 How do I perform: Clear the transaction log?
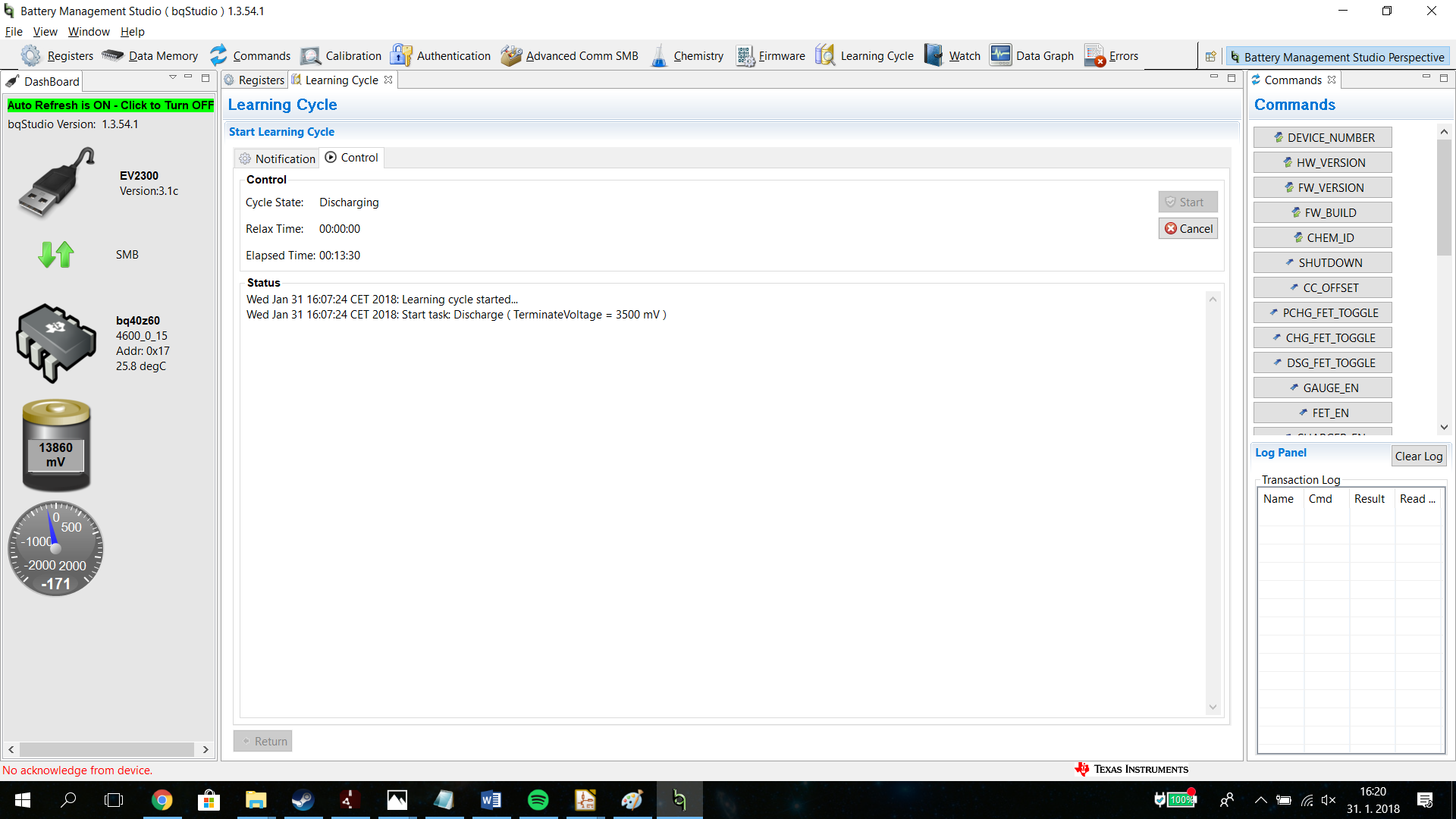(x=1419, y=456)
